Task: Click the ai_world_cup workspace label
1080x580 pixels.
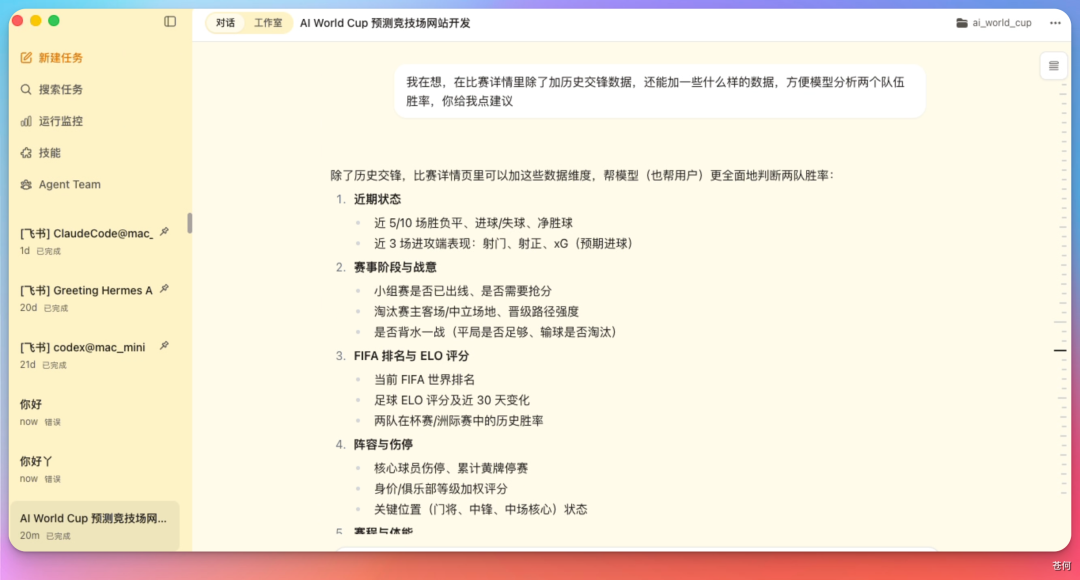Action: [1001, 23]
